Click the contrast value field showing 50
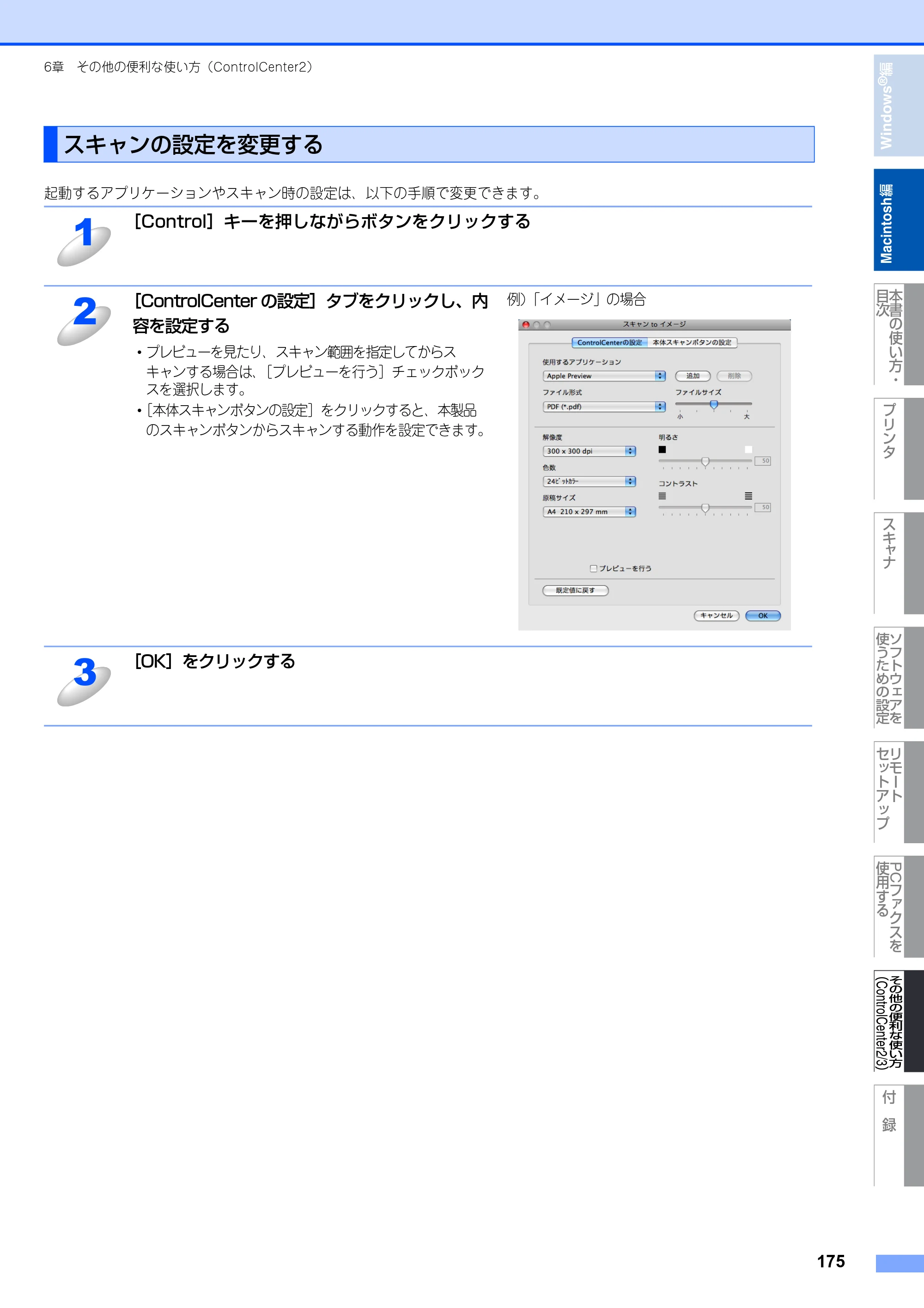The image size is (924, 1308). (x=763, y=508)
